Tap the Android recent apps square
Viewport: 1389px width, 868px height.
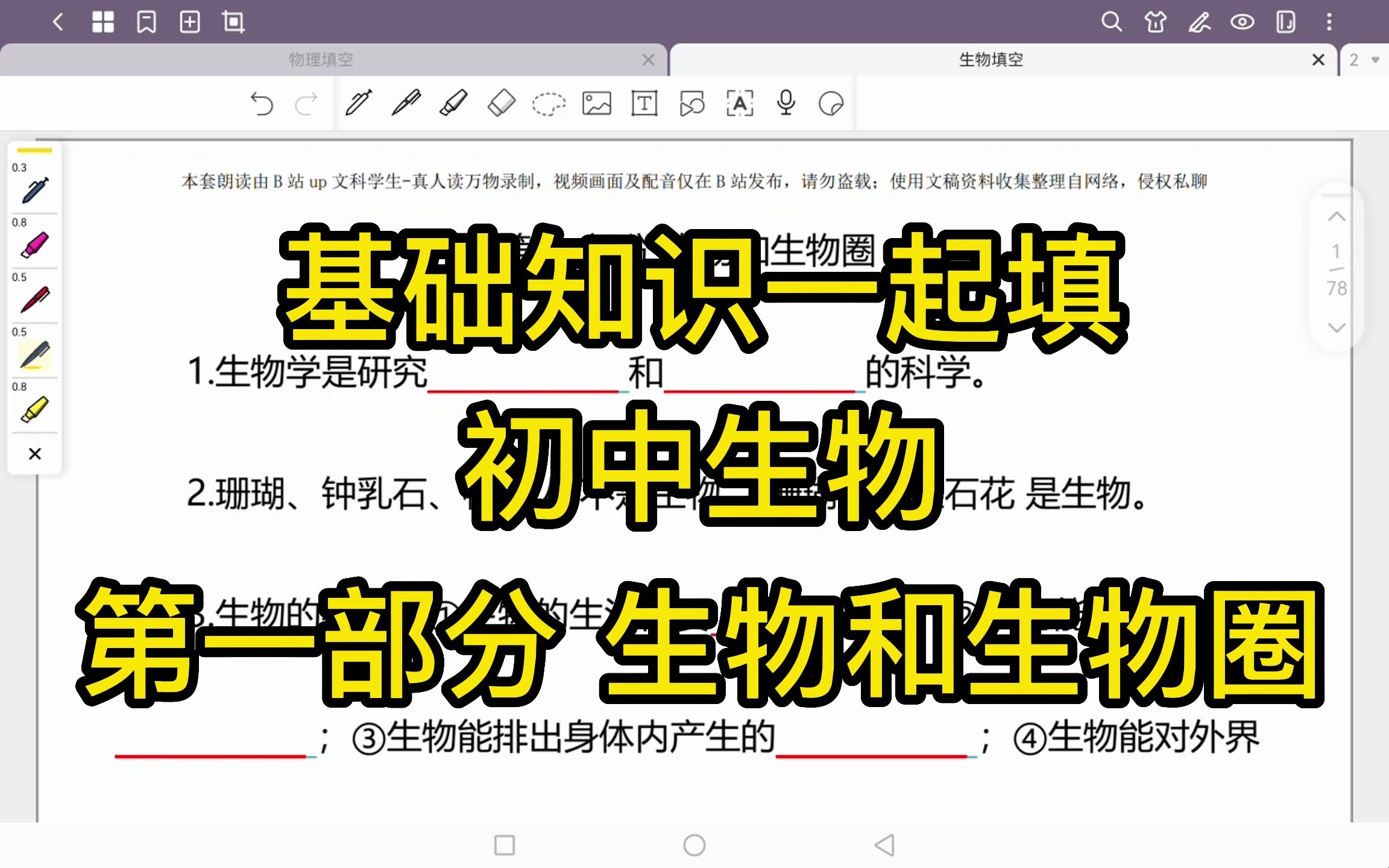[x=504, y=845]
